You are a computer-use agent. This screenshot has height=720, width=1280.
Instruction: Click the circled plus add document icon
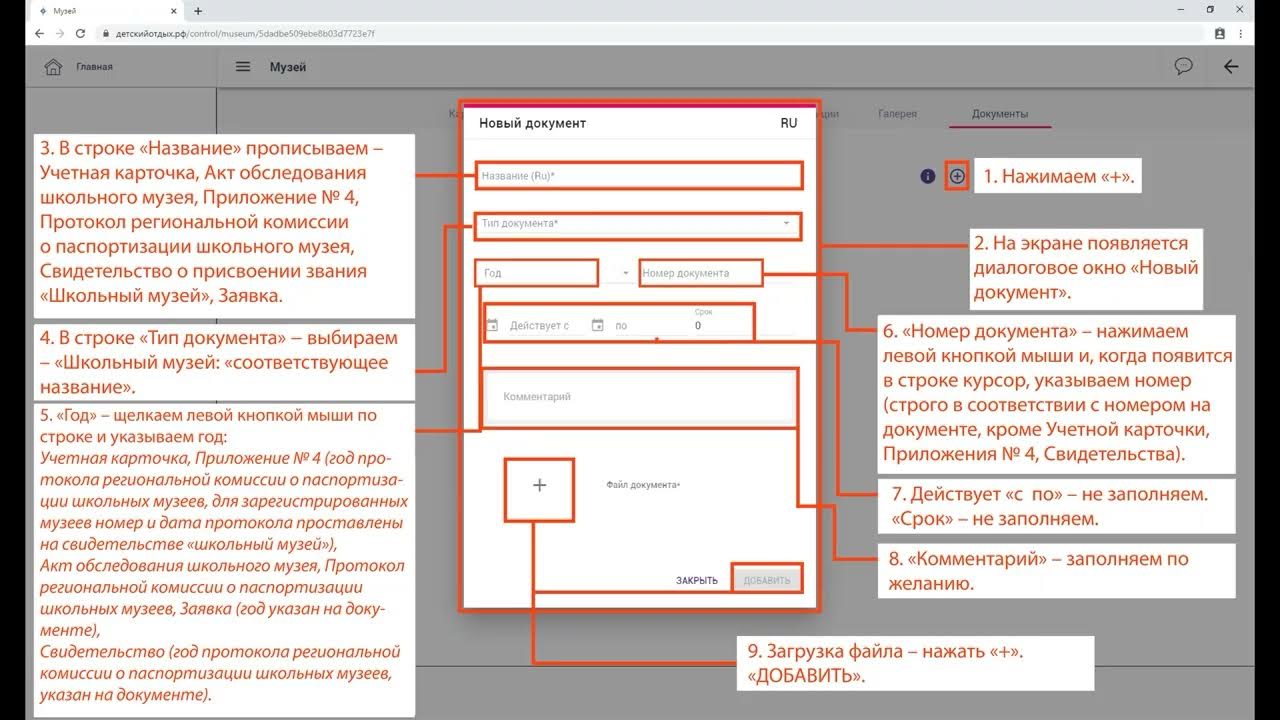point(957,176)
